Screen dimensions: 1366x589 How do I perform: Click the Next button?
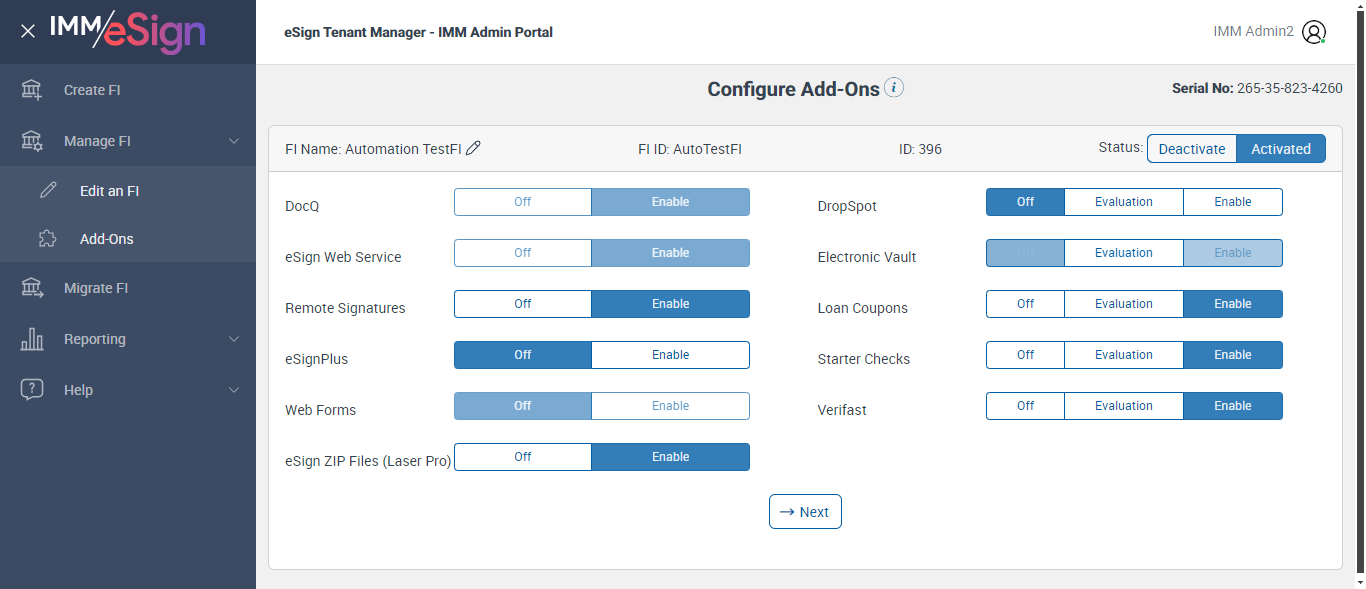click(x=805, y=512)
